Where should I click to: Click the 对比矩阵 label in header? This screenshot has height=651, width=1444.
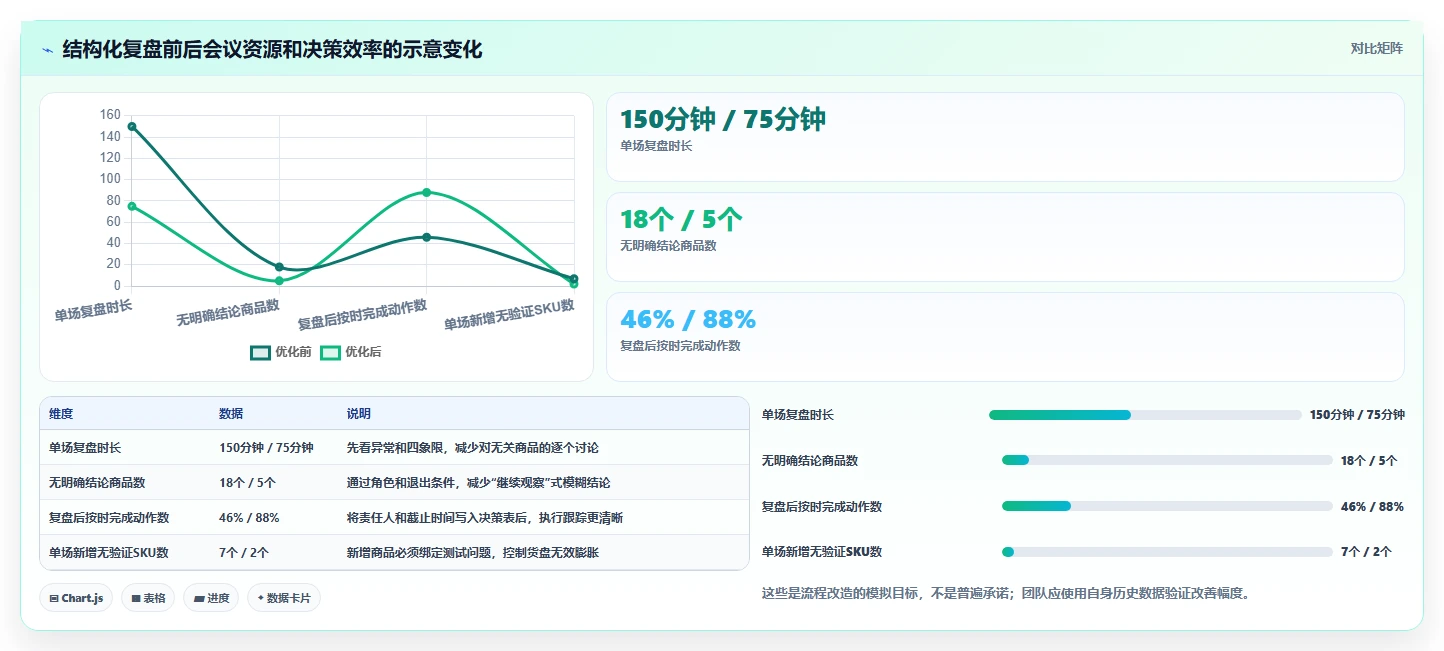1376,48
